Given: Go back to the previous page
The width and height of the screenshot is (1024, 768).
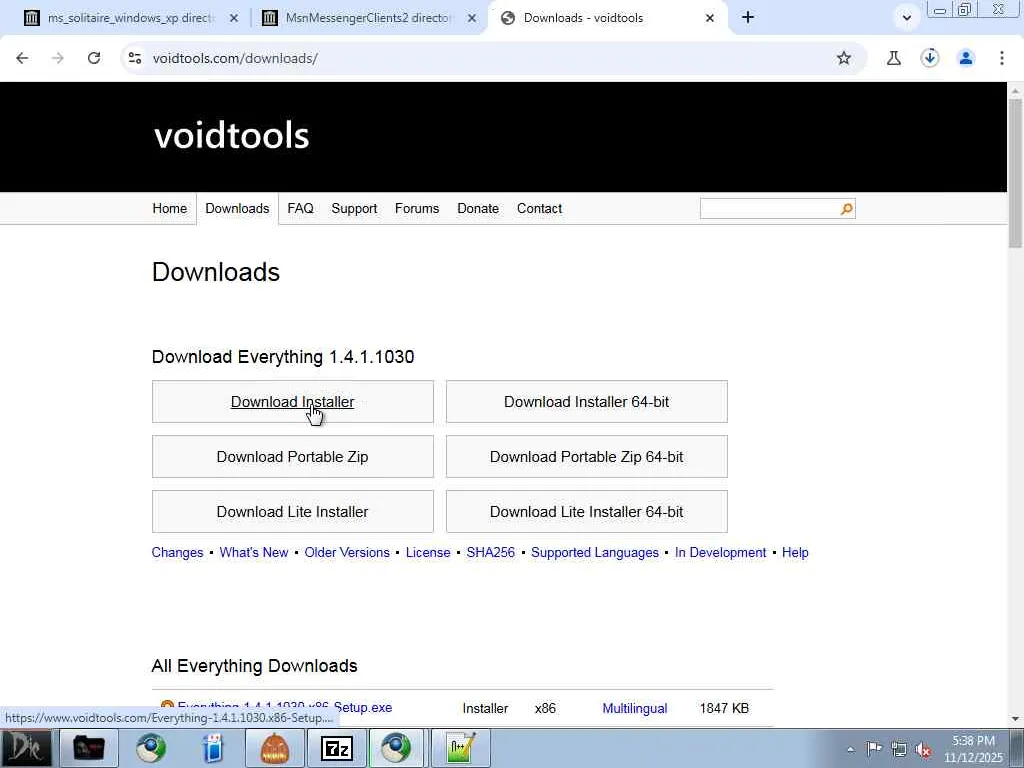Looking at the screenshot, I should [22, 58].
